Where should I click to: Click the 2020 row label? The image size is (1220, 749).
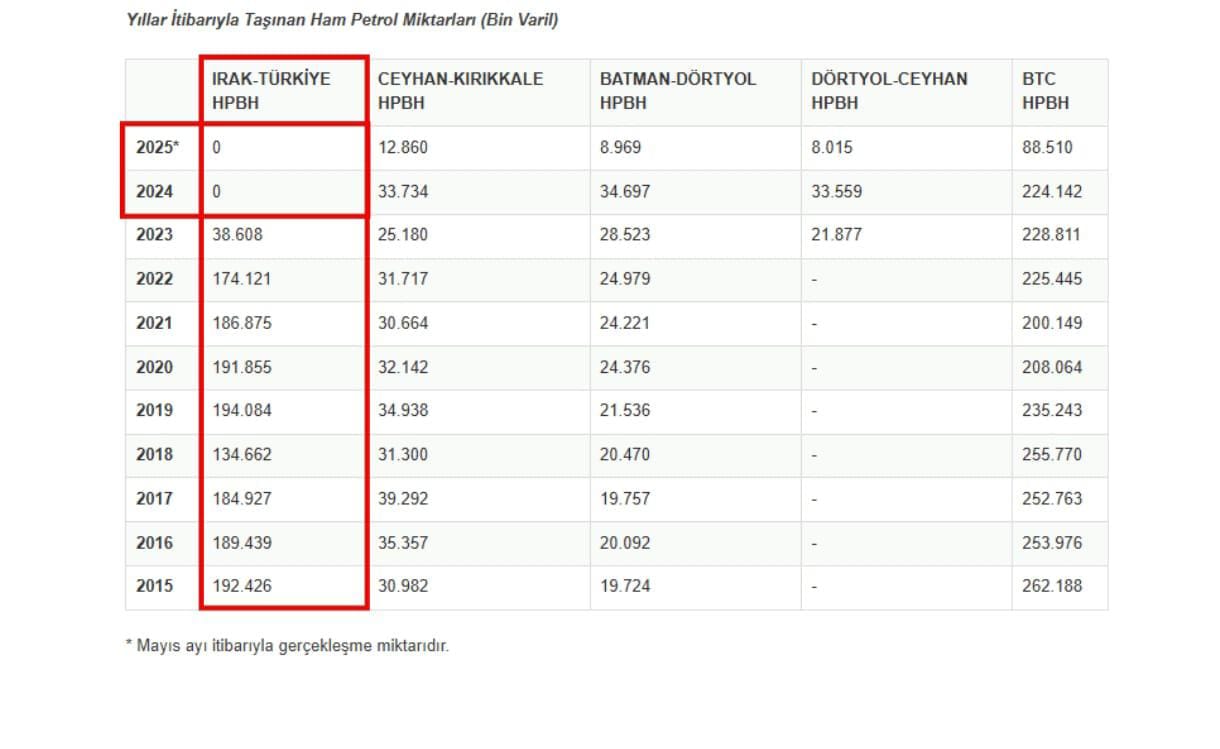[154, 367]
